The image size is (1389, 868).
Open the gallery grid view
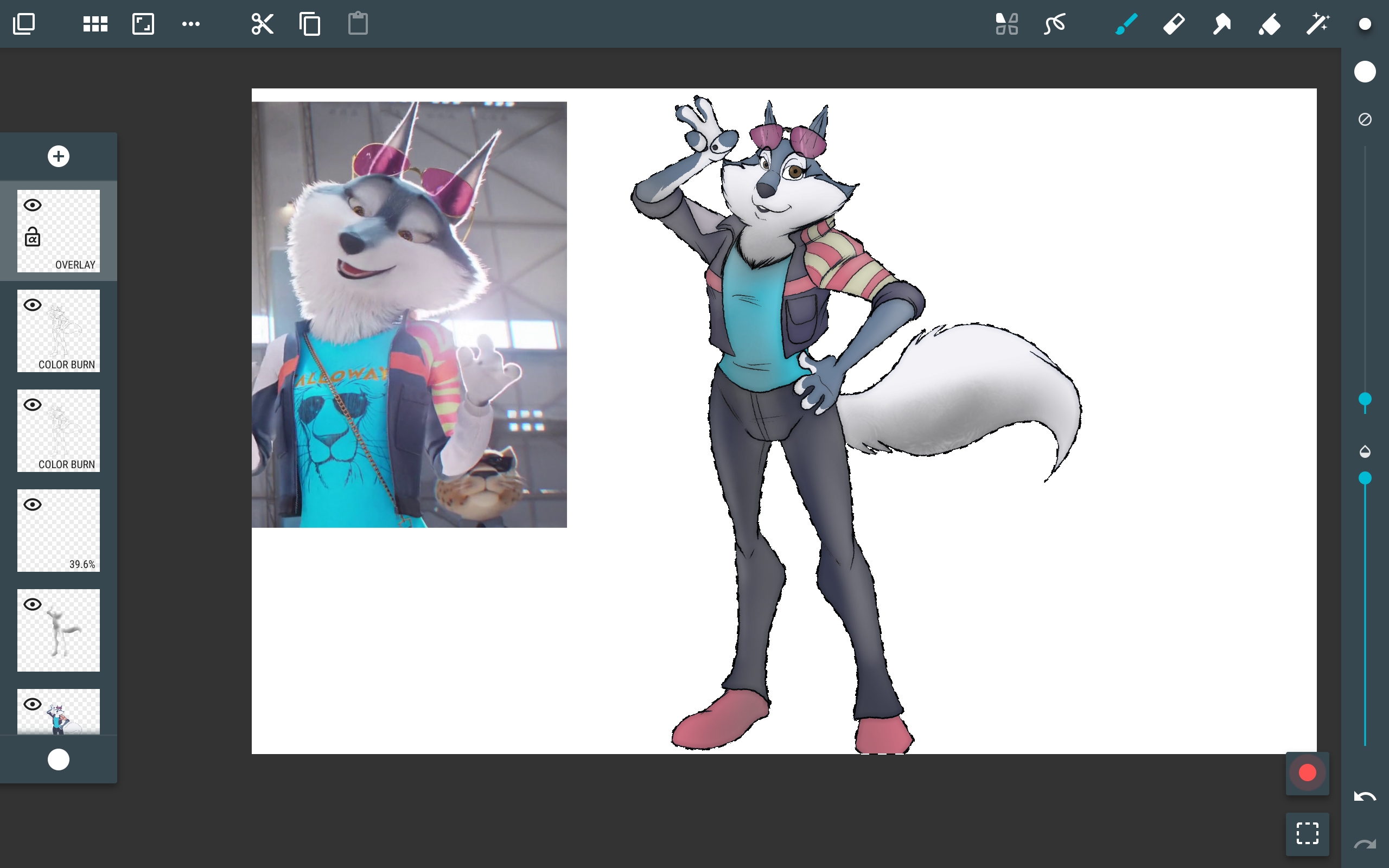[95, 24]
